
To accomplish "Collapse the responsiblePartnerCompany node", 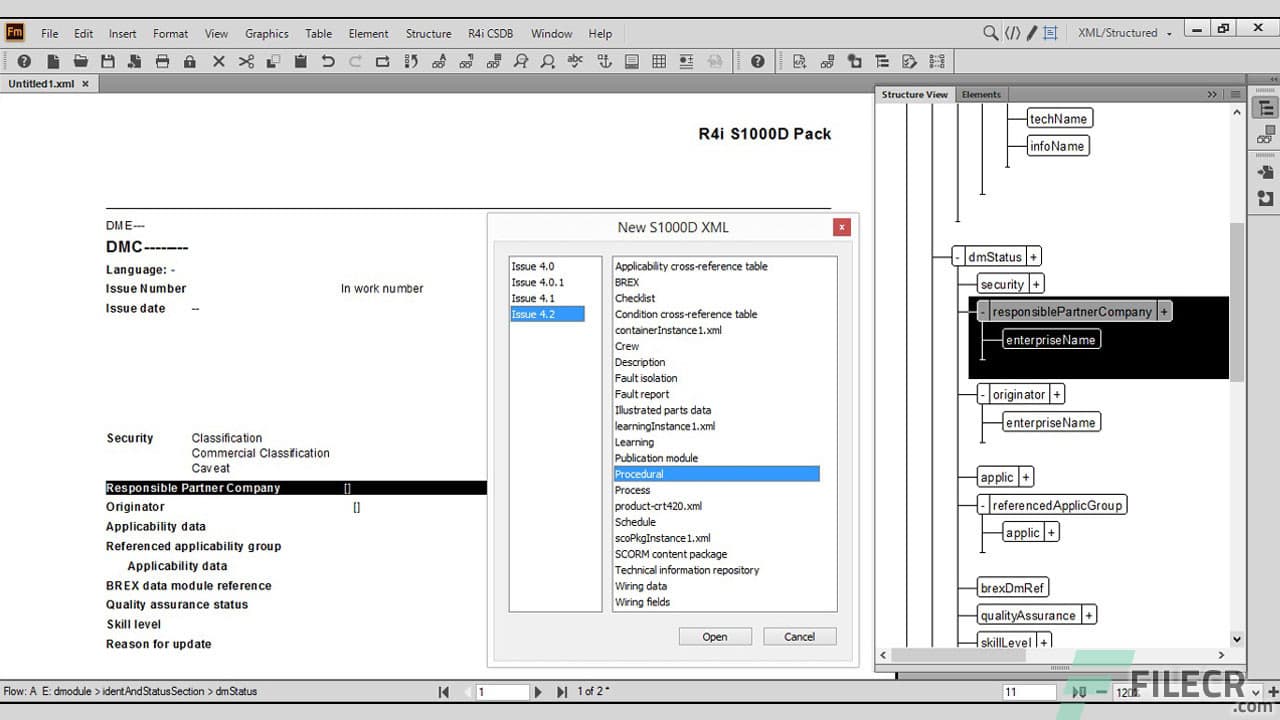I will (x=983, y=311).
